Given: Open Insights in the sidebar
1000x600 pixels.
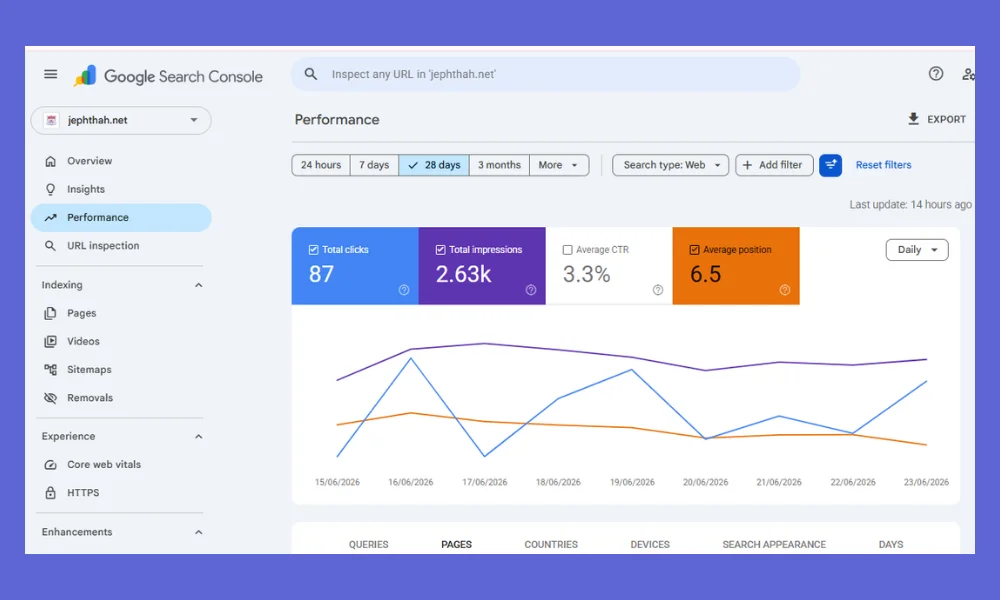Looking at the screenshot, I should click(x=121, y=189).
